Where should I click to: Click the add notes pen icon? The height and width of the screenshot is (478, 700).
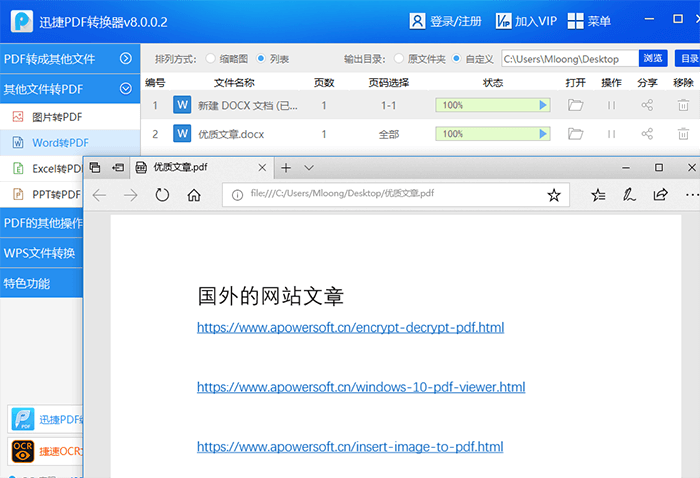point(629,195)
